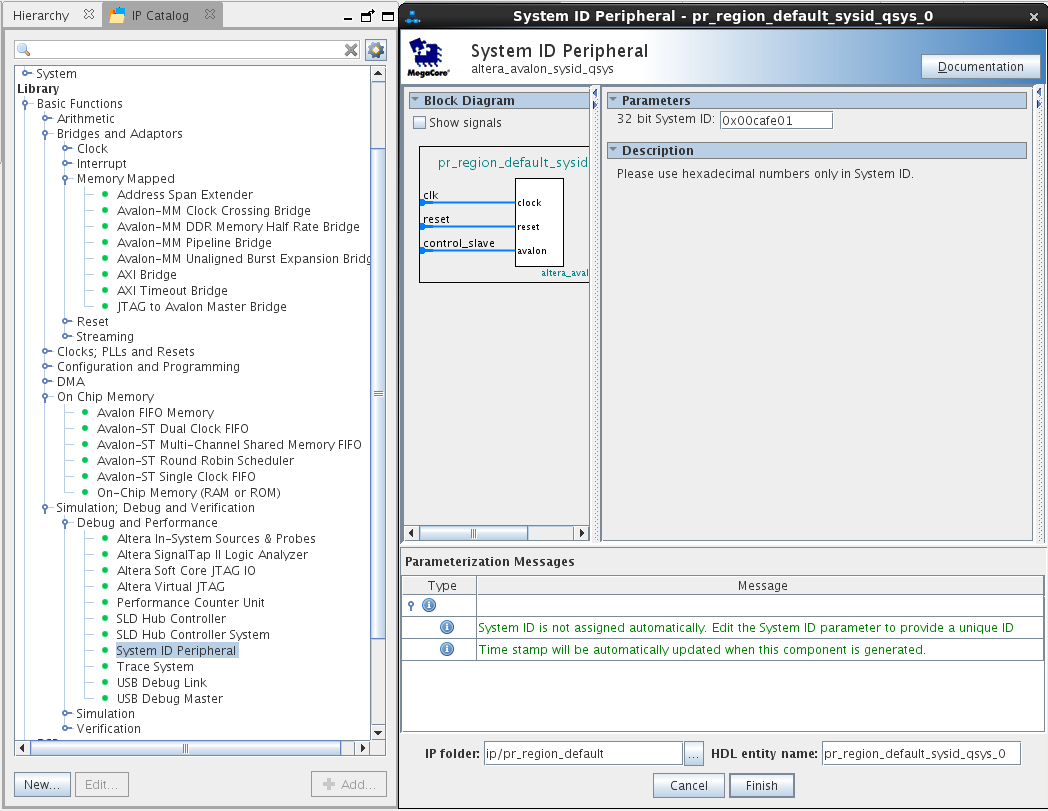
Task: Click info icon beside System ID message
Action: 447,627
